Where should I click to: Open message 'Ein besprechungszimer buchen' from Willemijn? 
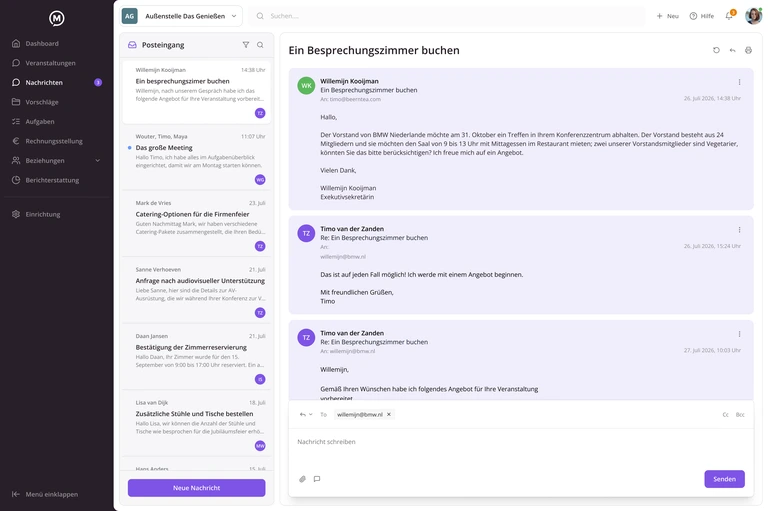(x=197, y=92)
